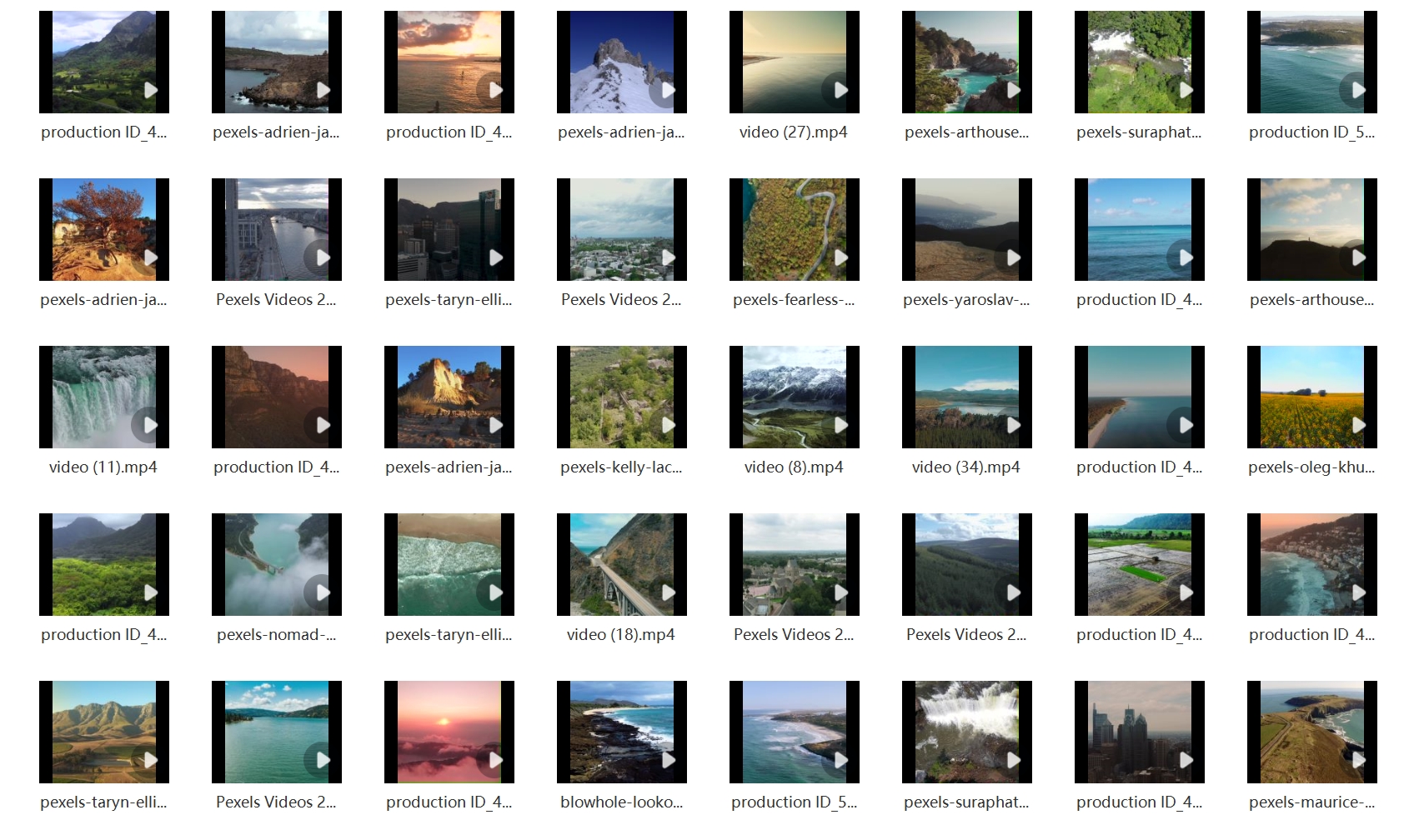This screenshot has height=840, width=1409.
Task: Click the 'pexels-yaroslav-...' file name
Action: tap(967, 300)
